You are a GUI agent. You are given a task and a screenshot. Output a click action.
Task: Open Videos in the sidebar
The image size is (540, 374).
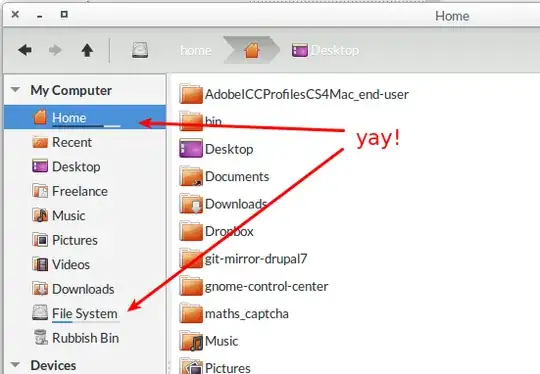click(71, 264)
